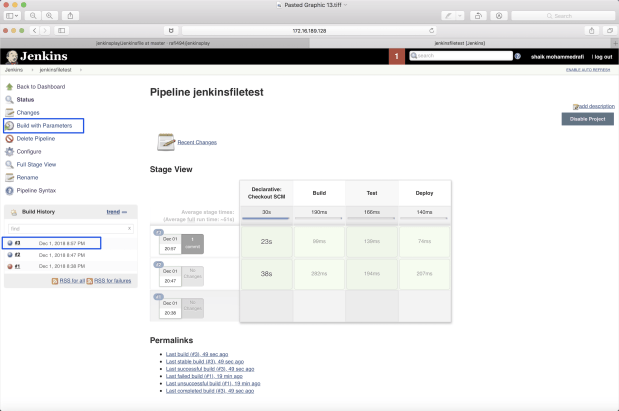The image size is (619, 411).
Task: Click the Back to Dashboard arrow icon
Action: [x=9, y=86]
